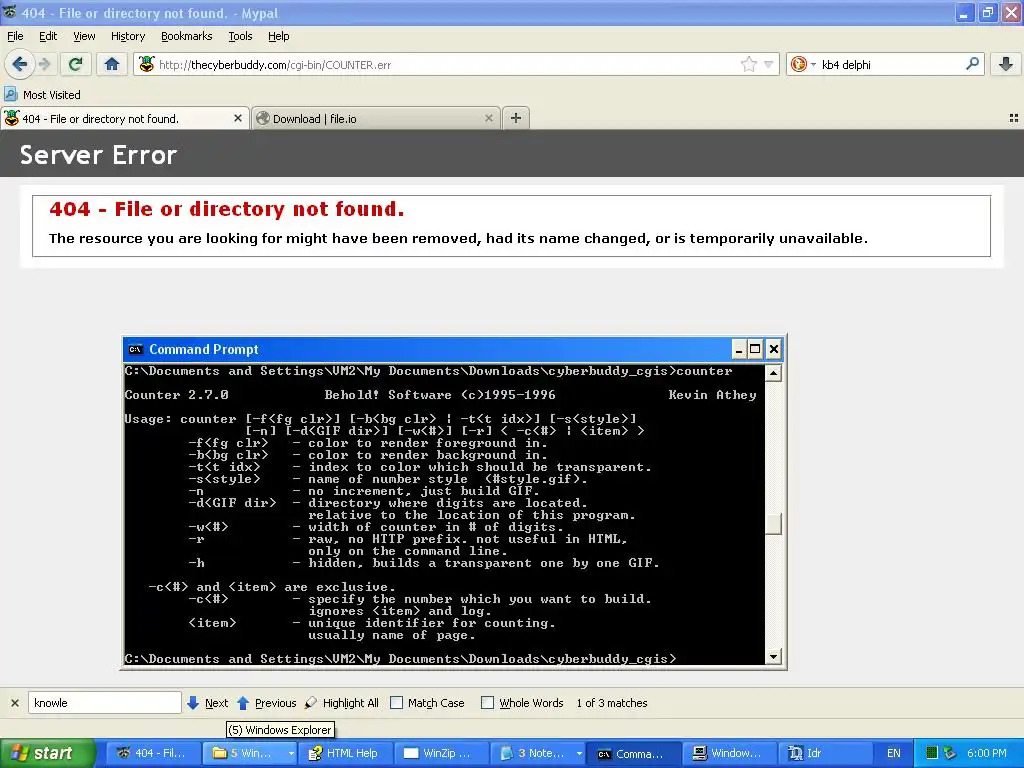Enable the Whole Words checkbox

click(x=487, y=703)
